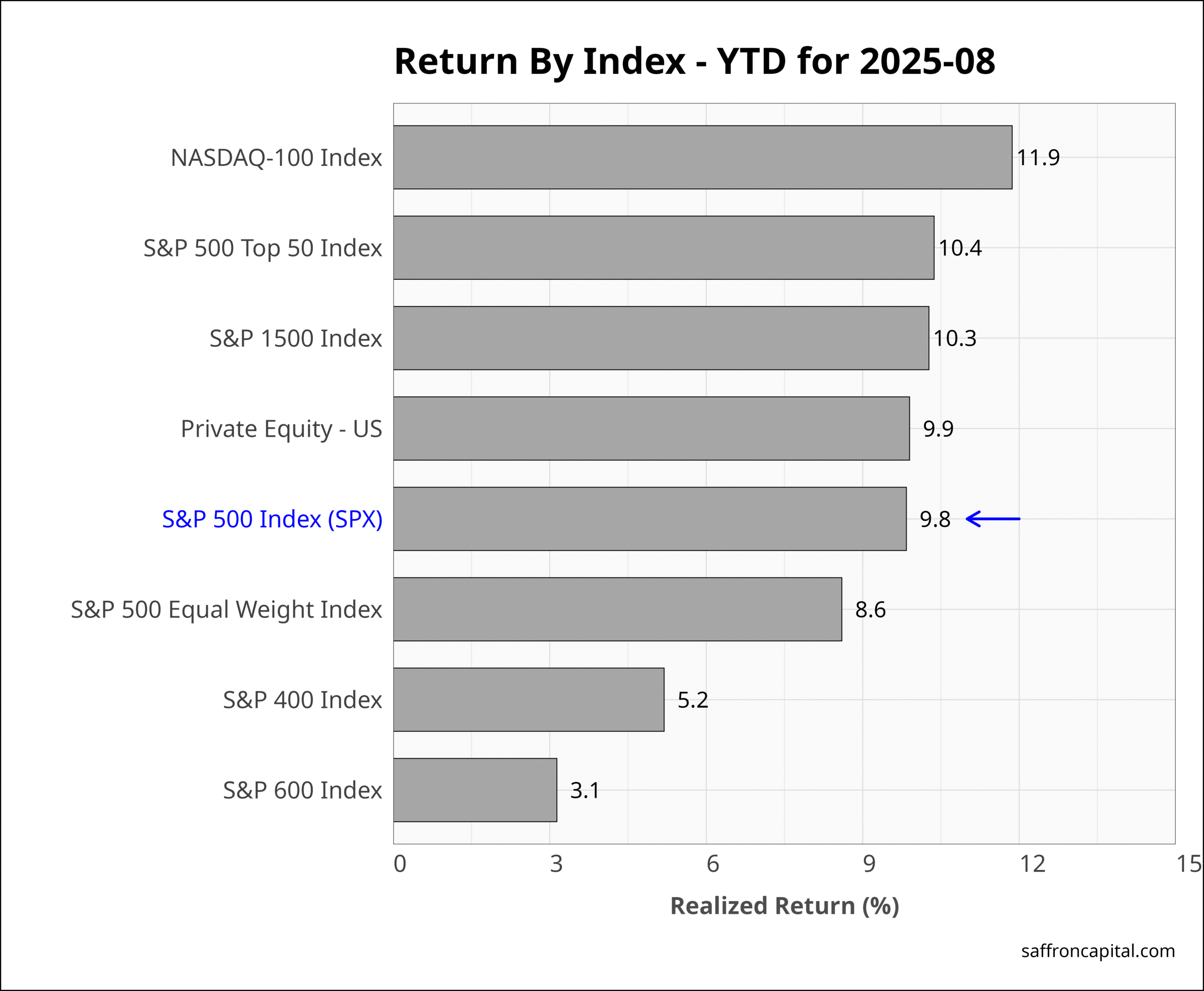The width and height of the screenshot is (1204, 991).
Task: Select the Private Equity - US axis label
Action: click(x=281, y=429)
